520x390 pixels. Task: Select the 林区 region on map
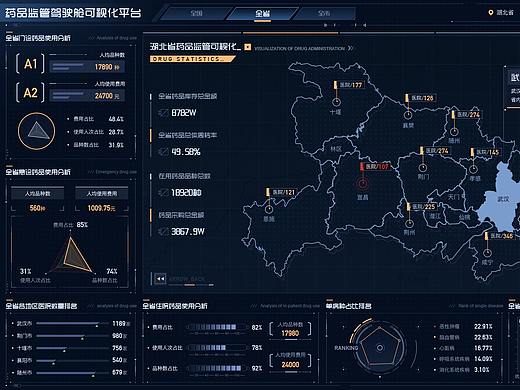[336, 149]
